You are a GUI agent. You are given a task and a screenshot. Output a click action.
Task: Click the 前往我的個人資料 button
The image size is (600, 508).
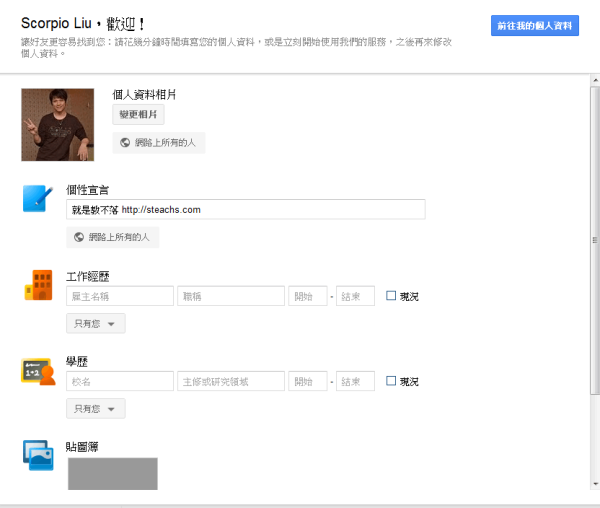click(535, 26)
